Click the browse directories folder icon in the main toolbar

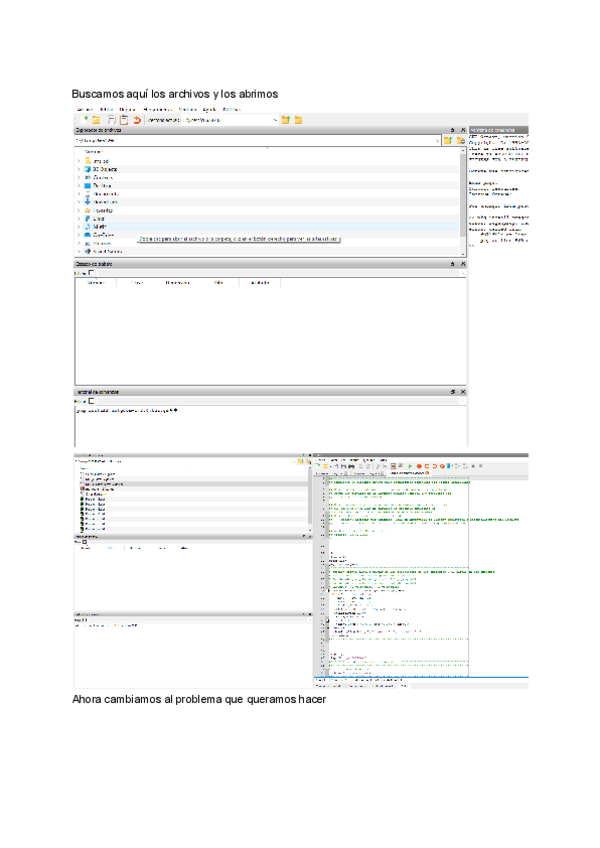point(299,120)
